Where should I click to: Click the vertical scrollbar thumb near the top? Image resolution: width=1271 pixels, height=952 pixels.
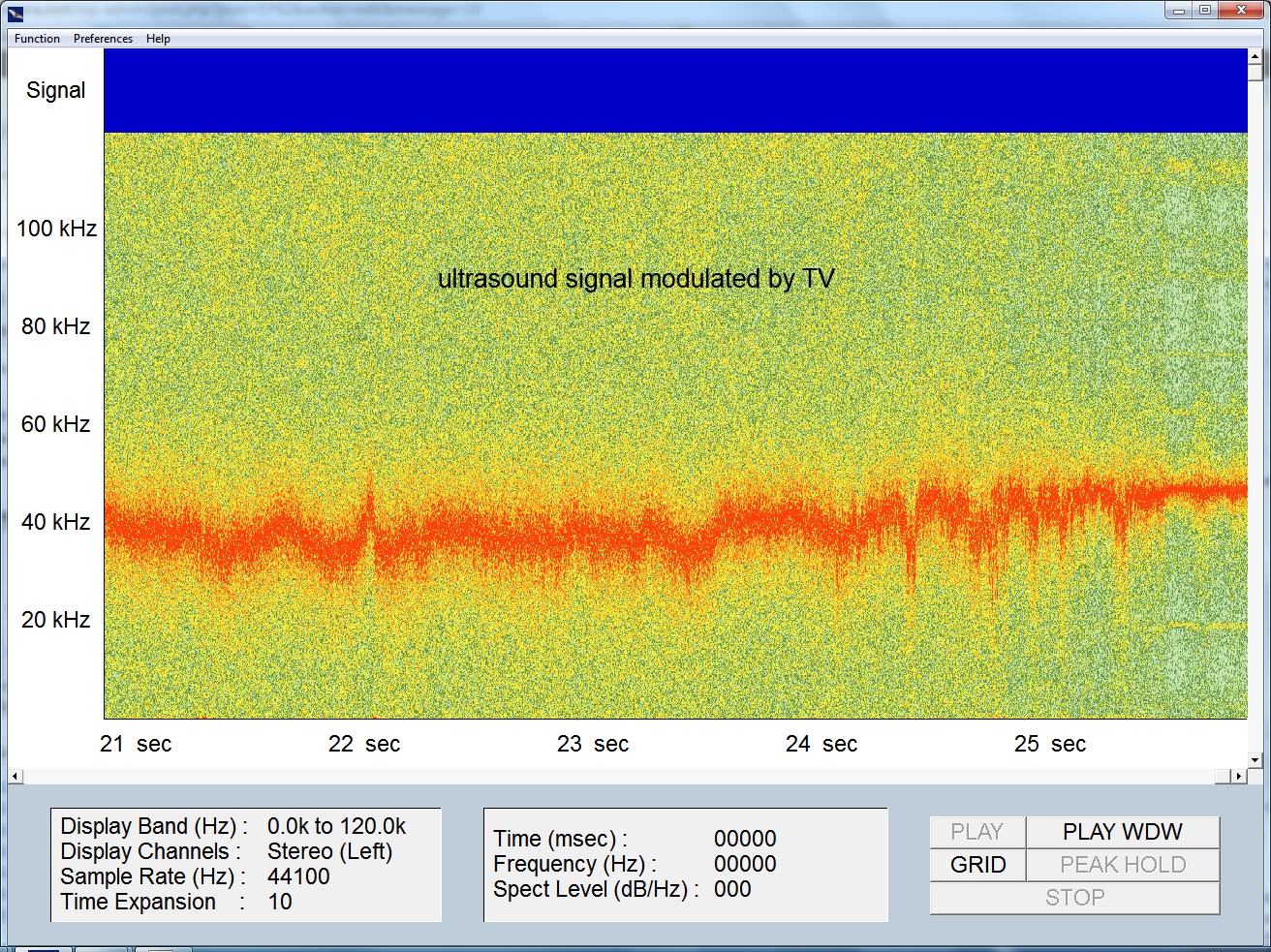coord(1255,73)
